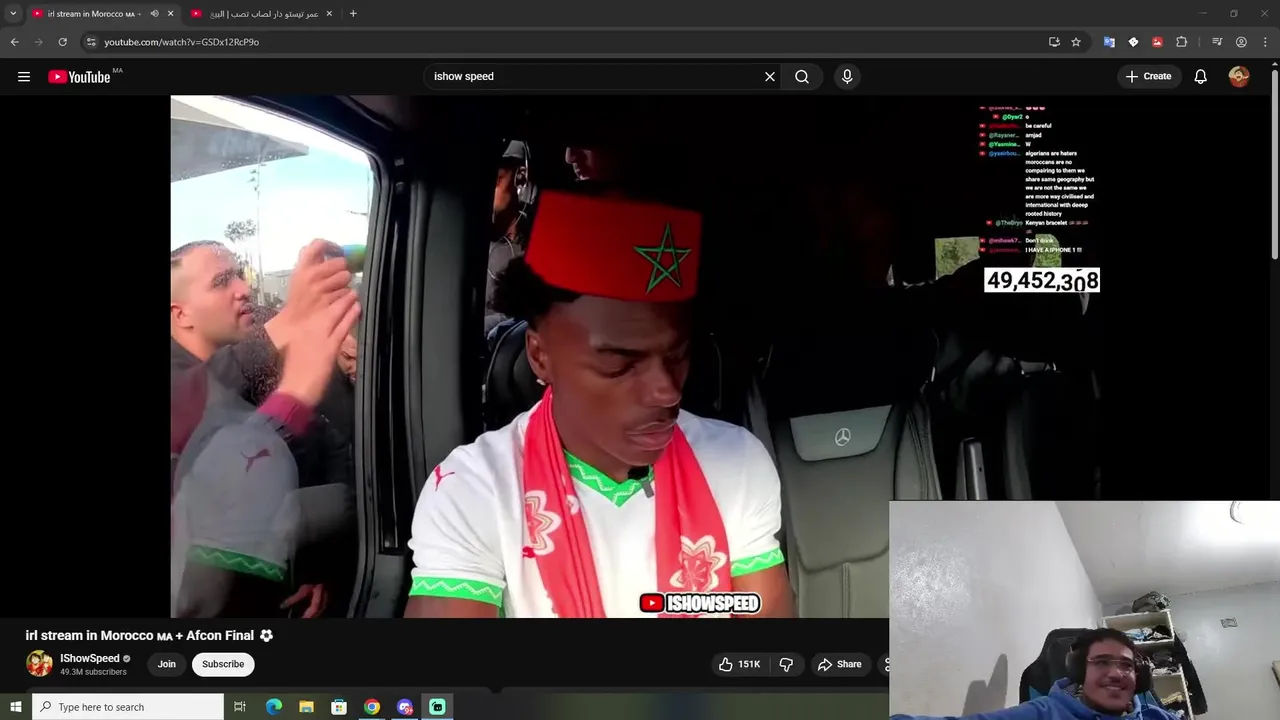
Task: Open Google Chrome from taskbar
Action: (372, 707)
